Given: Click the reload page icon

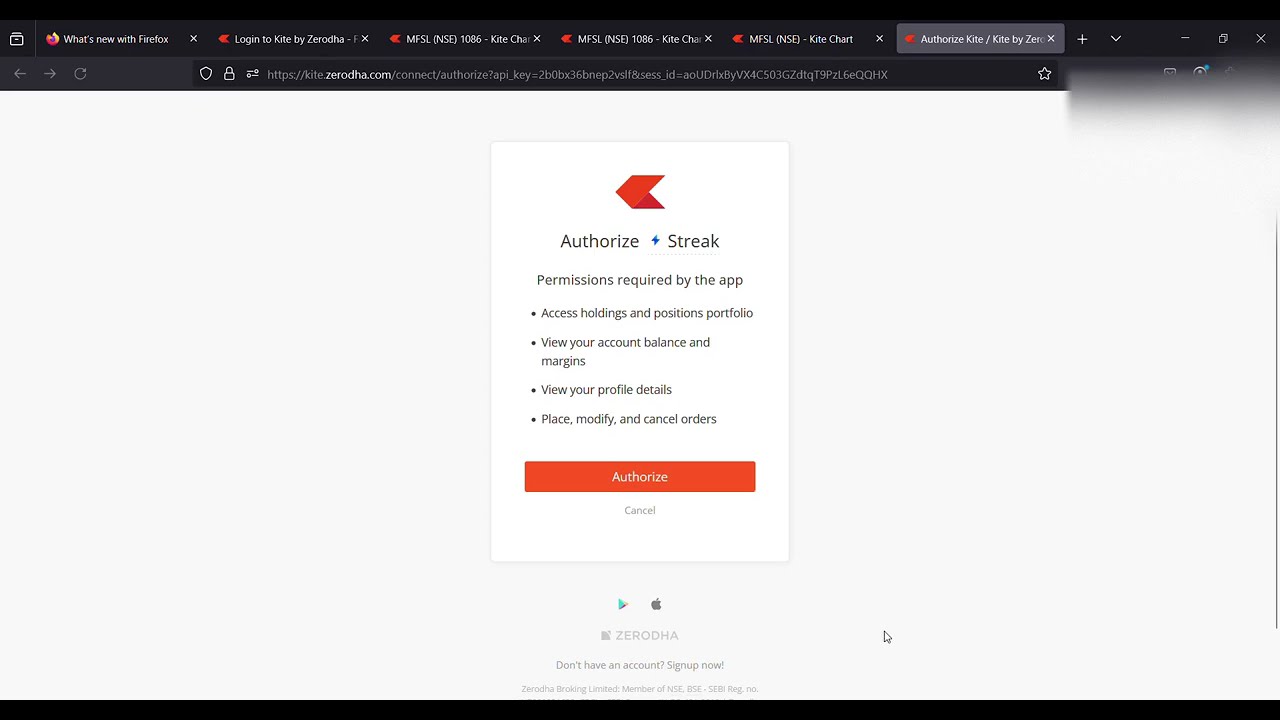Looking at the screenshot, I should [x=80, y=74].
